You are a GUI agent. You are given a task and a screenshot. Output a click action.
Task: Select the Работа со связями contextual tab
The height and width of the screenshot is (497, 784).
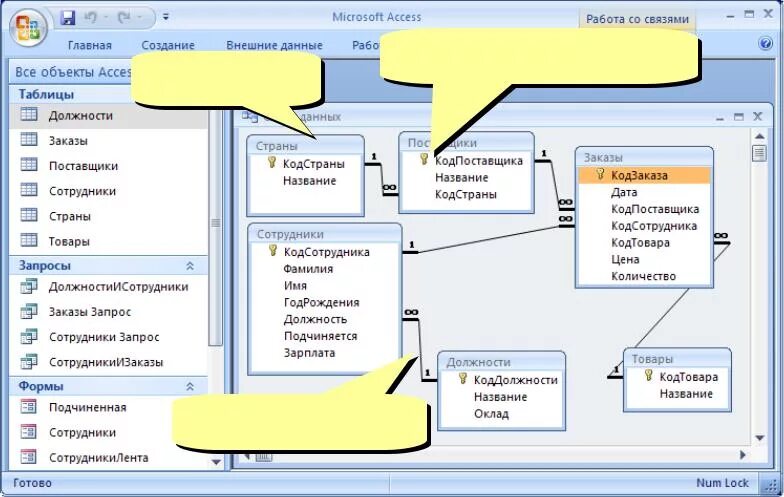coord(637,20)
